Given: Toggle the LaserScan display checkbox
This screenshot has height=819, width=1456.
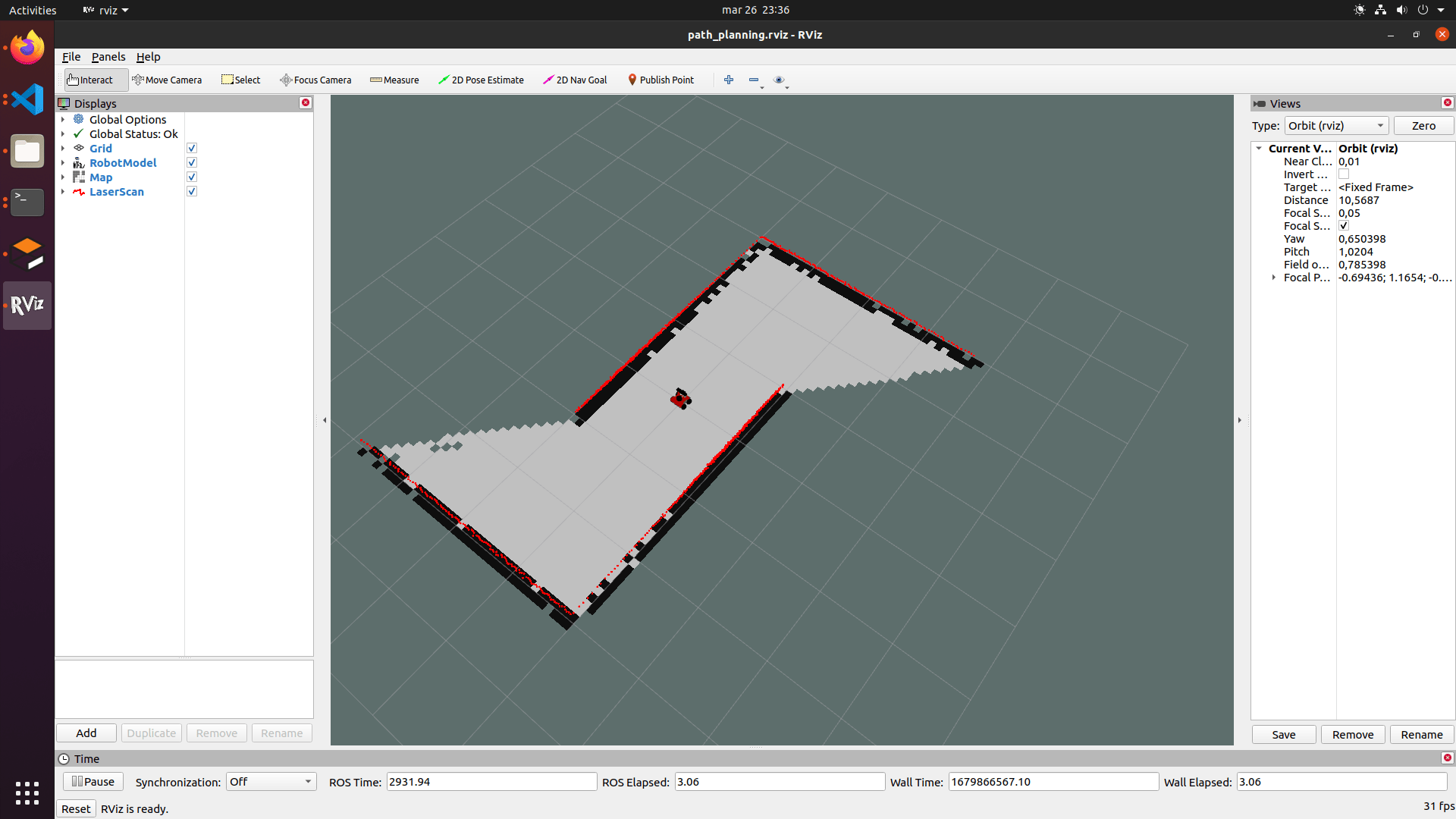Looking at the screenshot, I should [x=192, y=192].
